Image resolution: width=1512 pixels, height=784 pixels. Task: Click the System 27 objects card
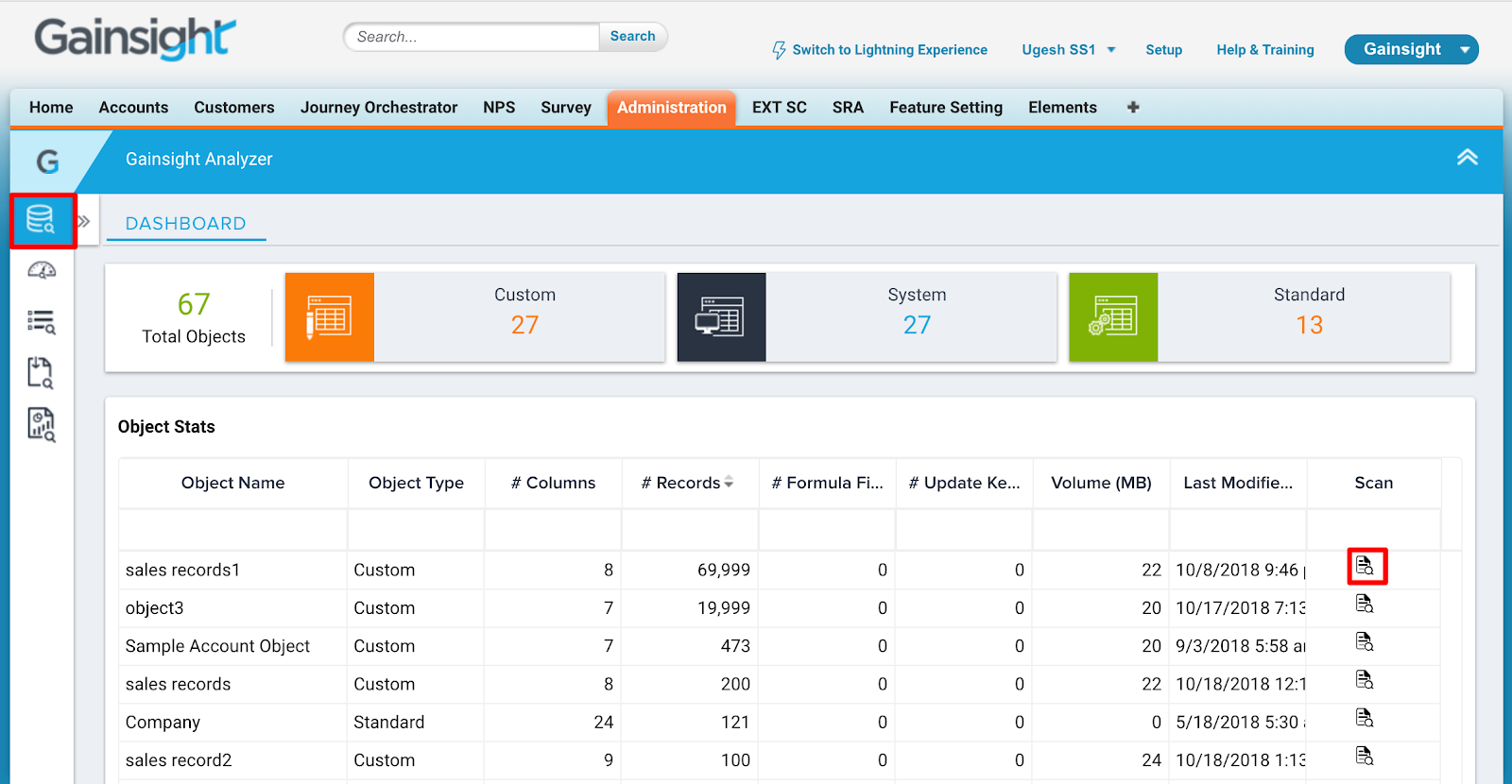(867, 316)
